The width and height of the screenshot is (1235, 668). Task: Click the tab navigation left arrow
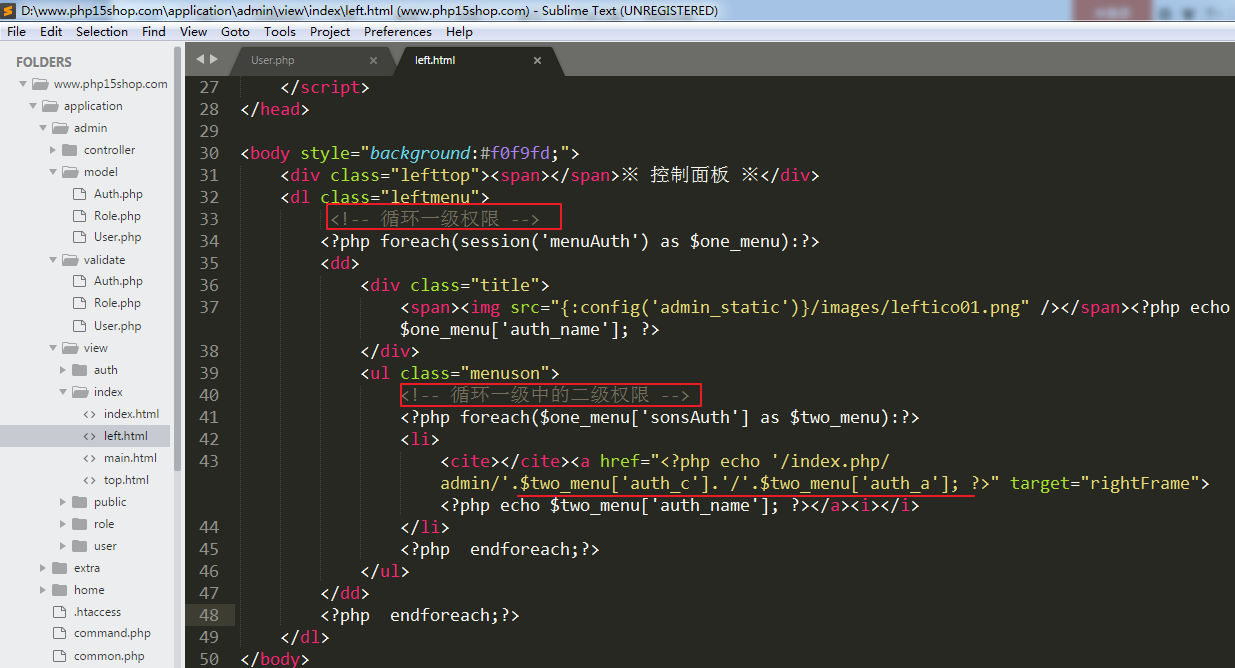coord(200,60)
